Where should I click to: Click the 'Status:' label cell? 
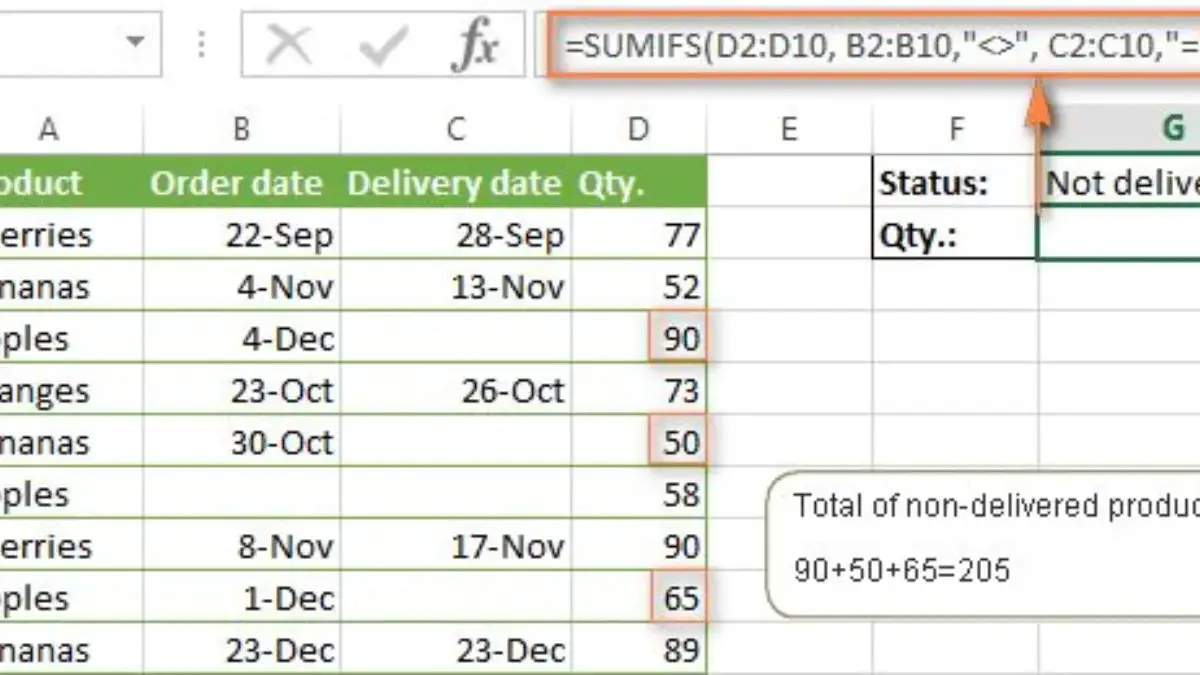955,182
